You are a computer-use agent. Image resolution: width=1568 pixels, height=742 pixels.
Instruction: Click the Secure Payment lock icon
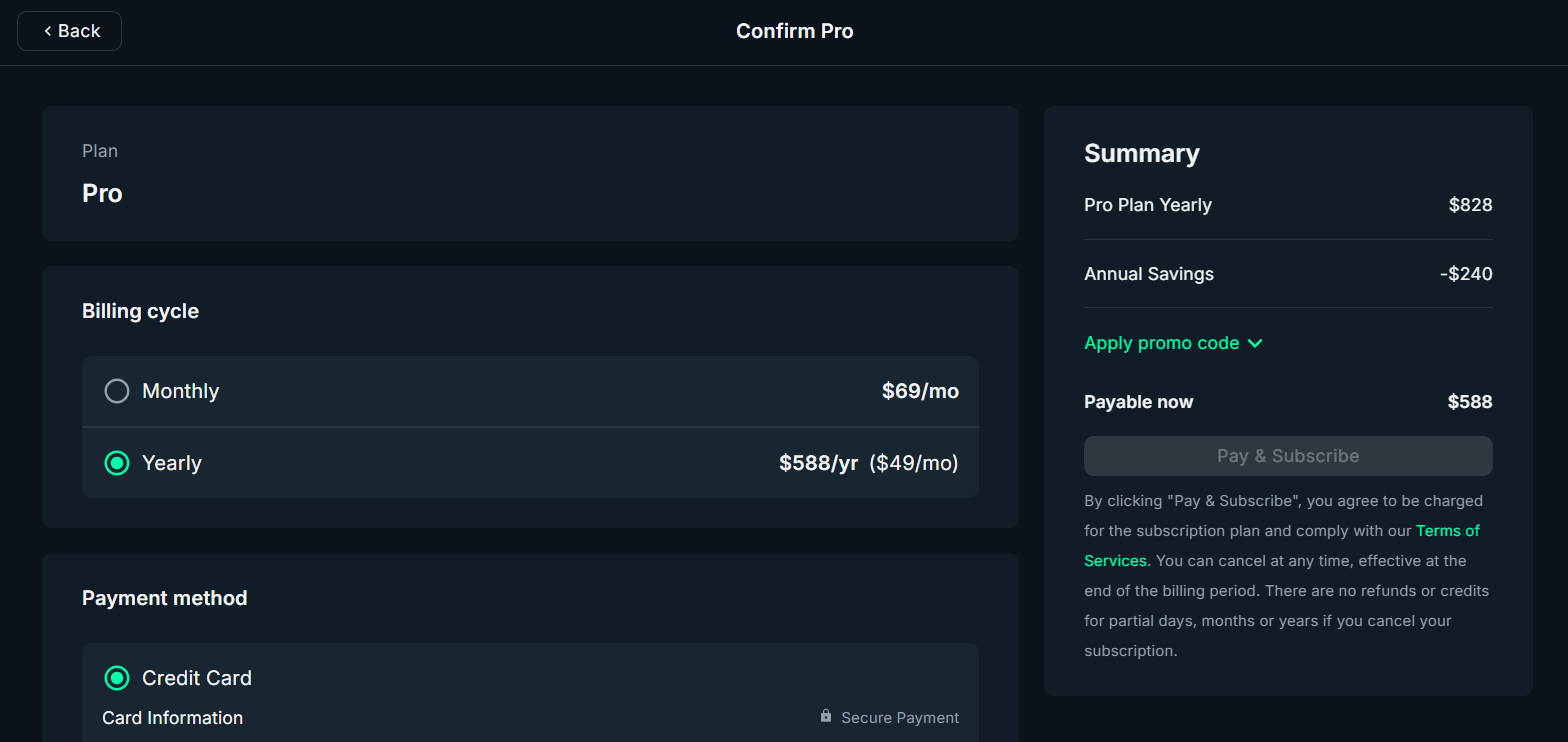click(825, 716)
